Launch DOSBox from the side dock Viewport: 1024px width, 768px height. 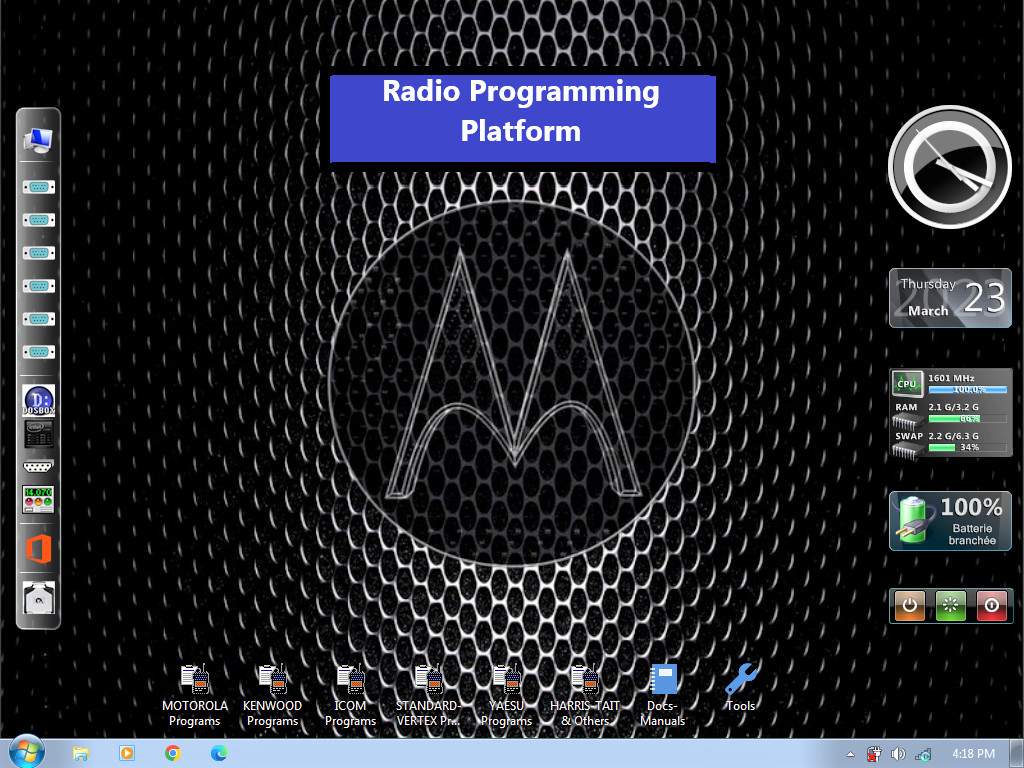click(x=38, y=400)
